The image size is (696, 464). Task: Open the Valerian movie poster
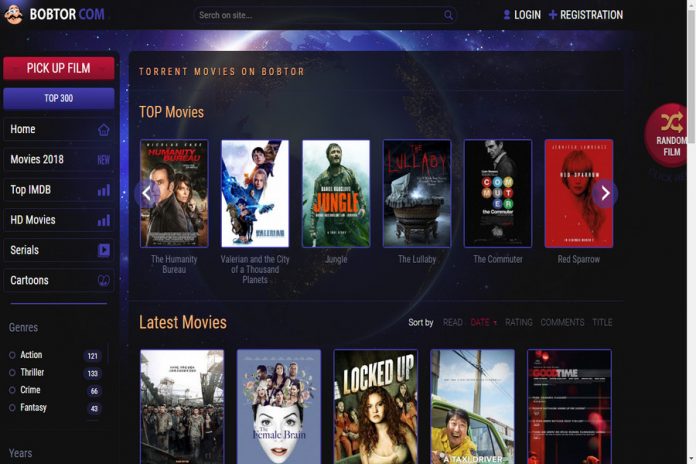(255, 194)
